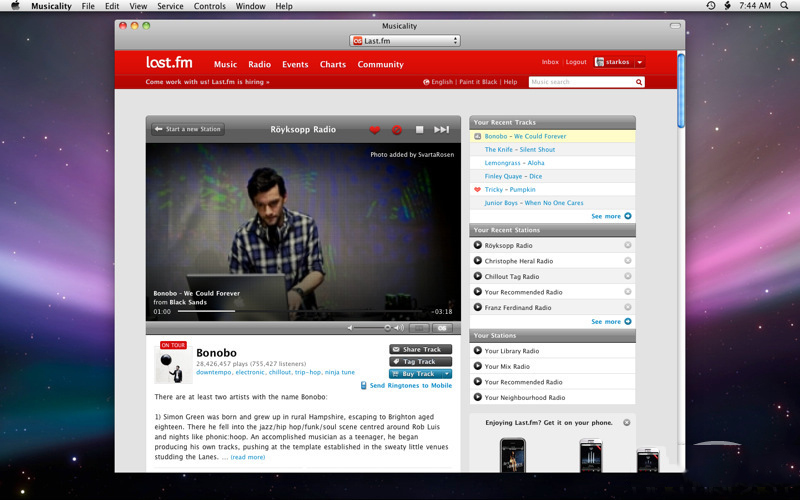The image size is (800, 500).
Task: Open the Buy Track dropdown arrow
Action: 447,374
